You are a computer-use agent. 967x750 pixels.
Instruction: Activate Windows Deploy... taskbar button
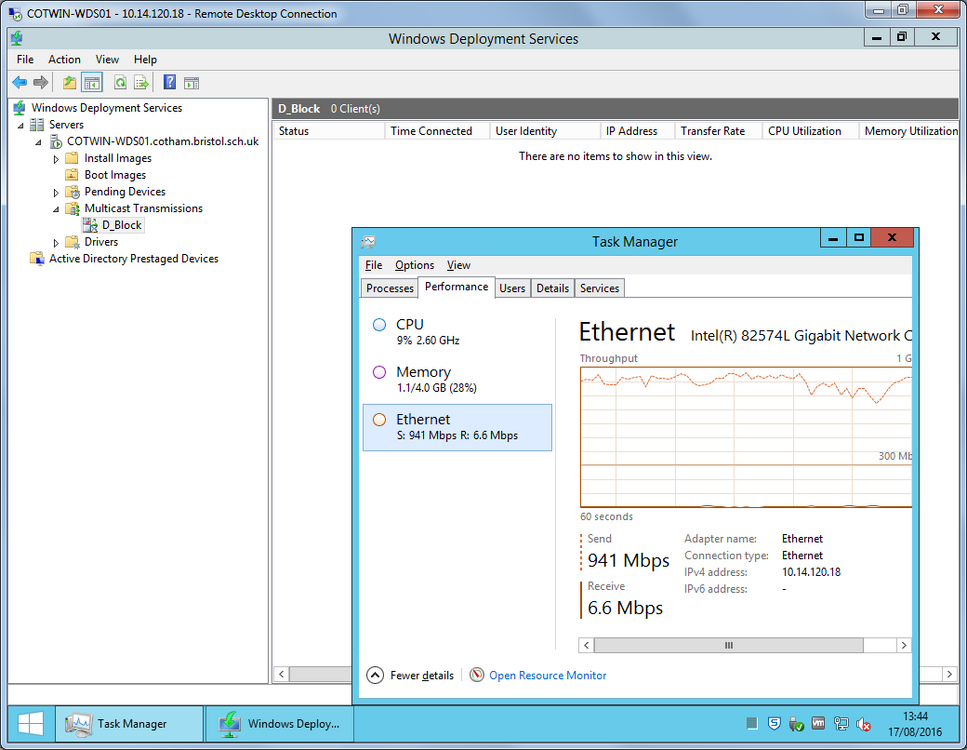tap(279, 723)
